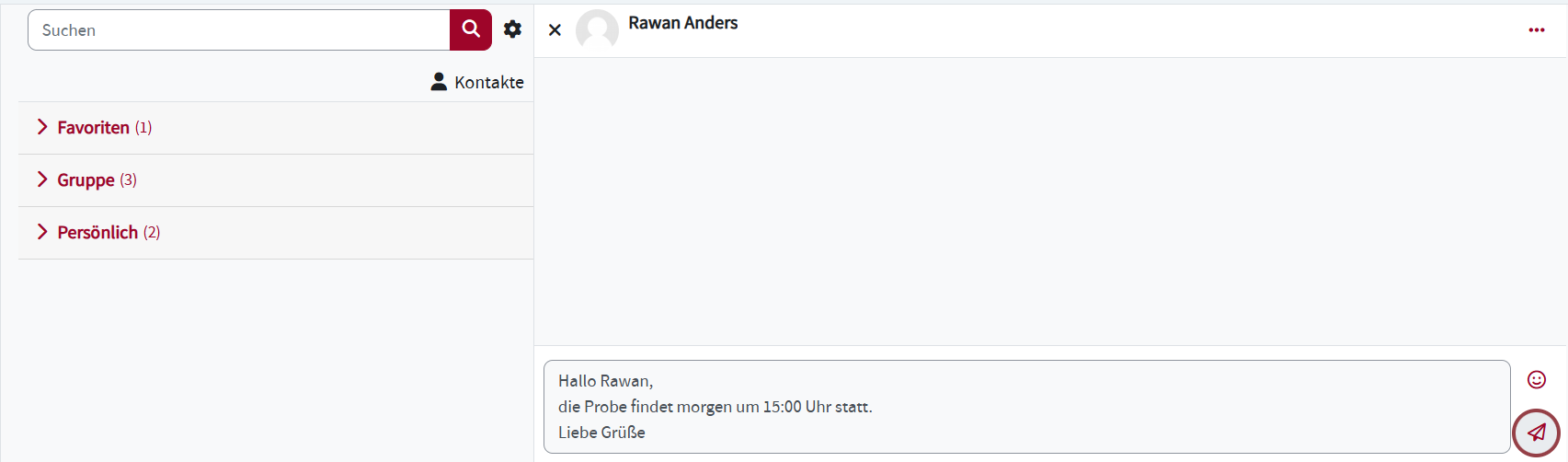Click Rawan Anders' profile avatar
This screenshot has width=1568, height=462.
(597, 30)
